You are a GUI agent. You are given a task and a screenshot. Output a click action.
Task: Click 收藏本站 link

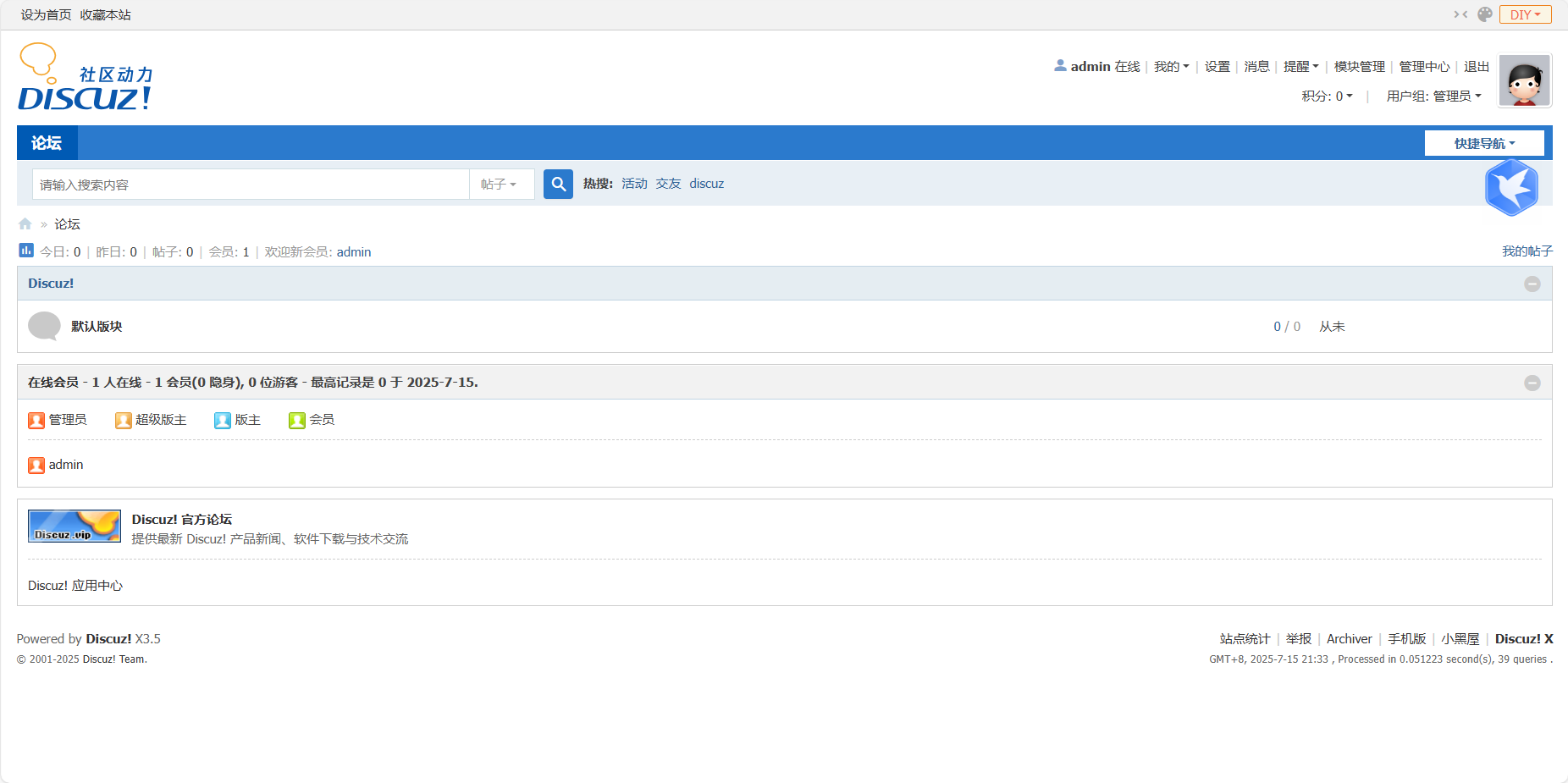(105, 15)
